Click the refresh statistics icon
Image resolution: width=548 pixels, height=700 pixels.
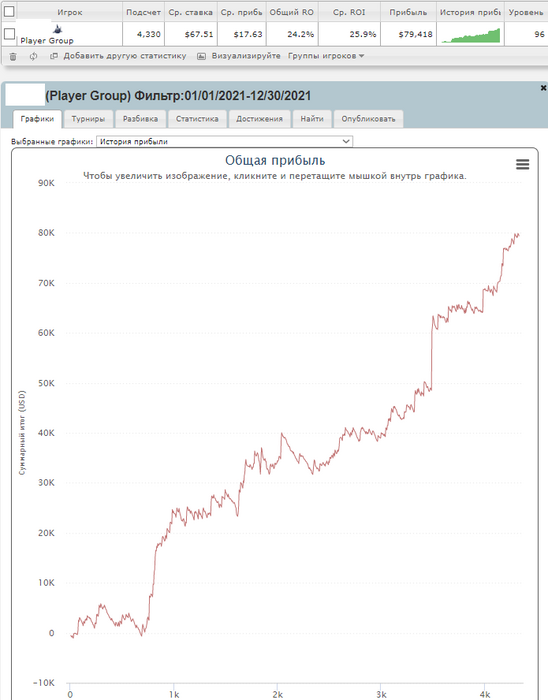click(x=33, y=57)
